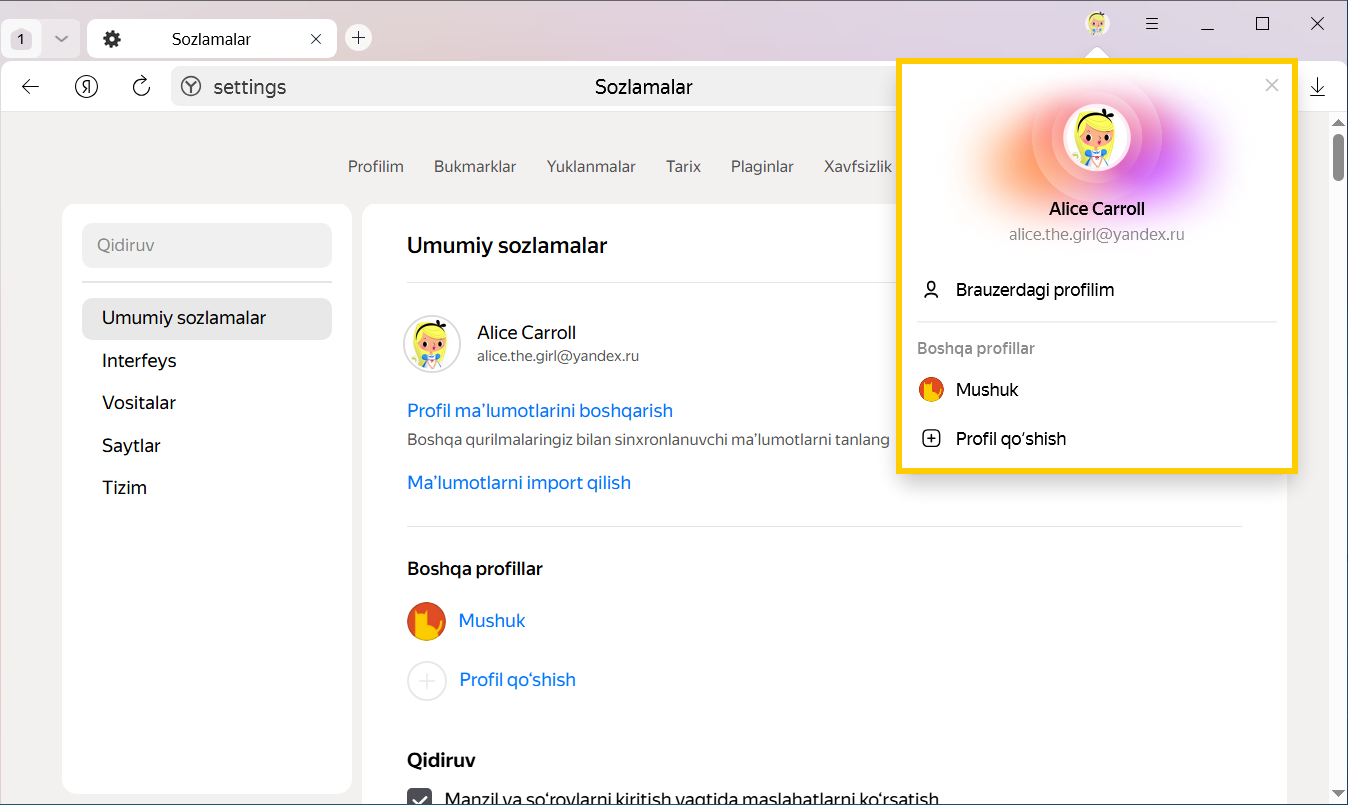Open the downloads arrow icon
Image resolution: width=1348 pixels, height=805 pixels.
click(1317, 87)
